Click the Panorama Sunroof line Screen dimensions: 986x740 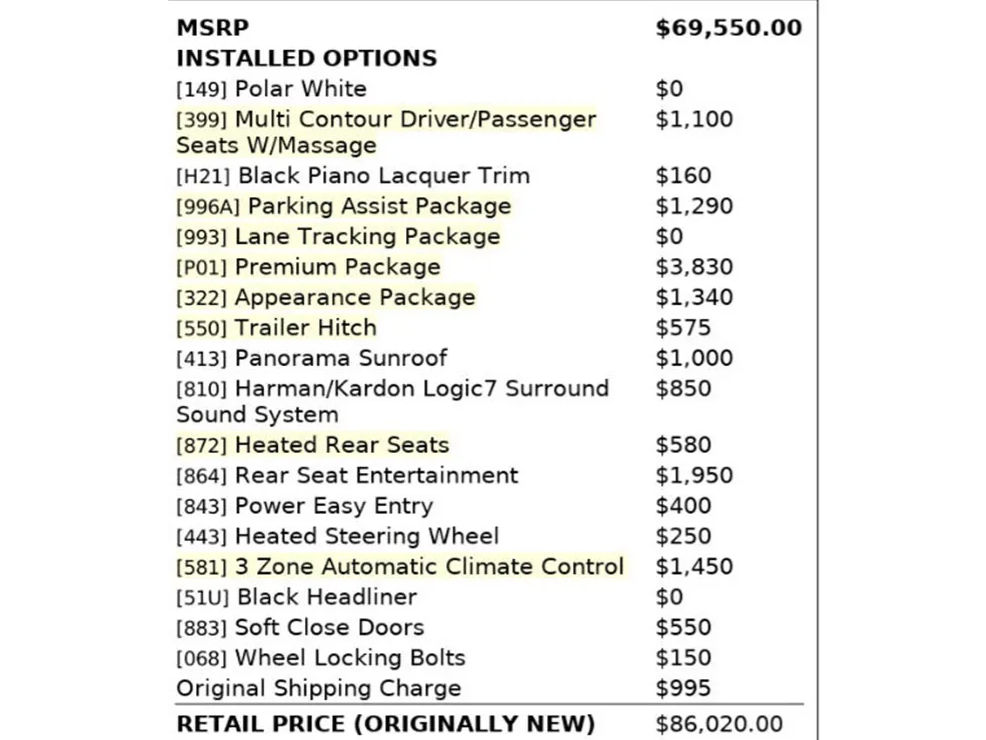coord(312,358)
